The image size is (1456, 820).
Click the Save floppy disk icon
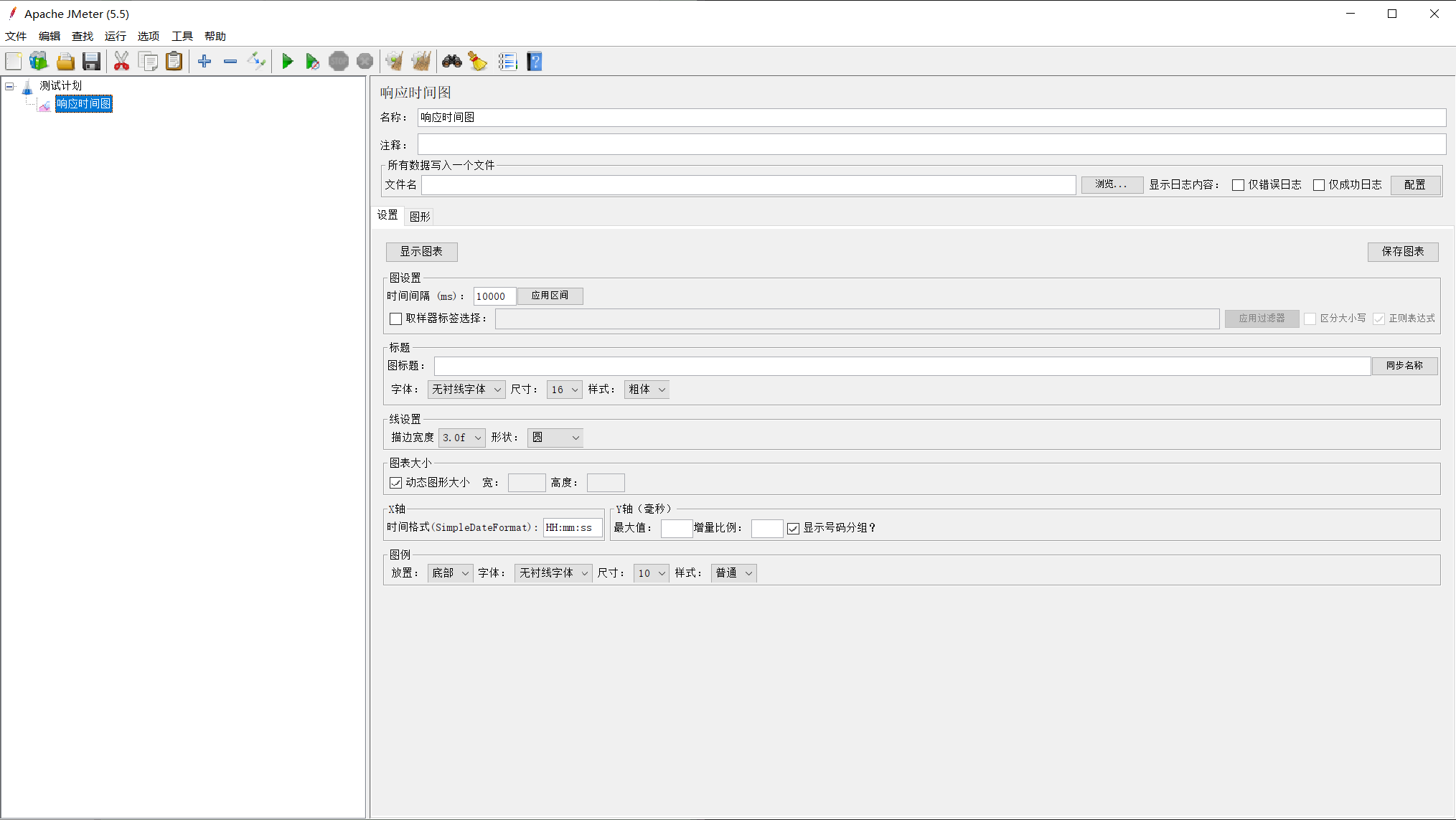pos(91,62)
